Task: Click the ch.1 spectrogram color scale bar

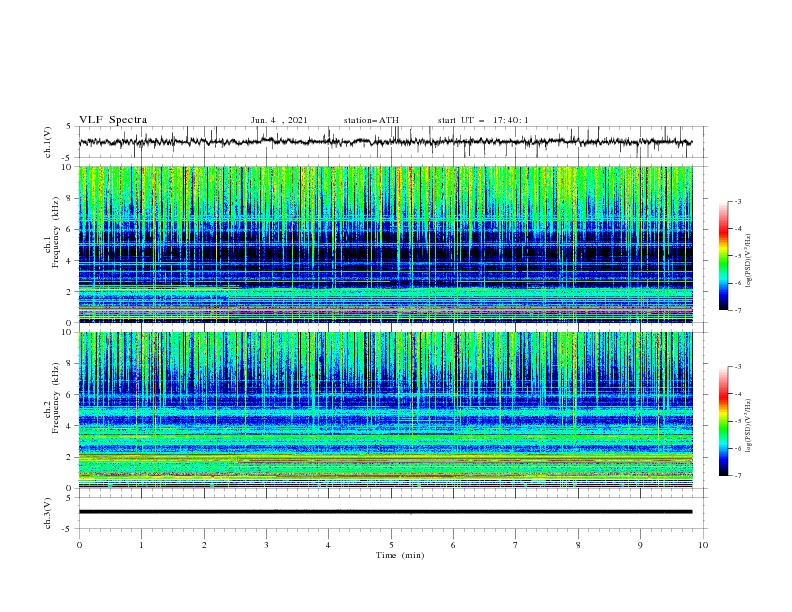Action: 723,256
